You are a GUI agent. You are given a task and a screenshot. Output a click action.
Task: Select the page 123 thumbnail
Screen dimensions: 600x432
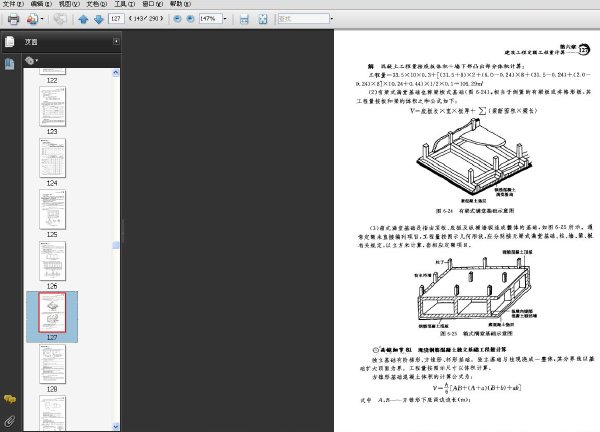pos(52,106)
